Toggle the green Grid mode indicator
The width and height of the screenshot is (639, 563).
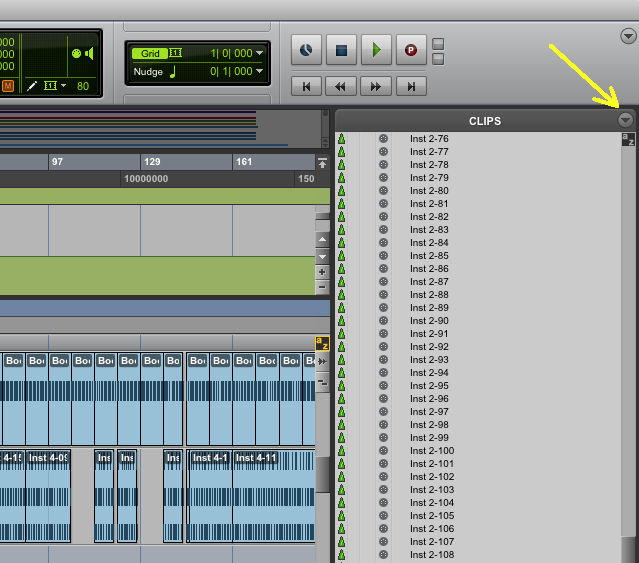point(150,53)
